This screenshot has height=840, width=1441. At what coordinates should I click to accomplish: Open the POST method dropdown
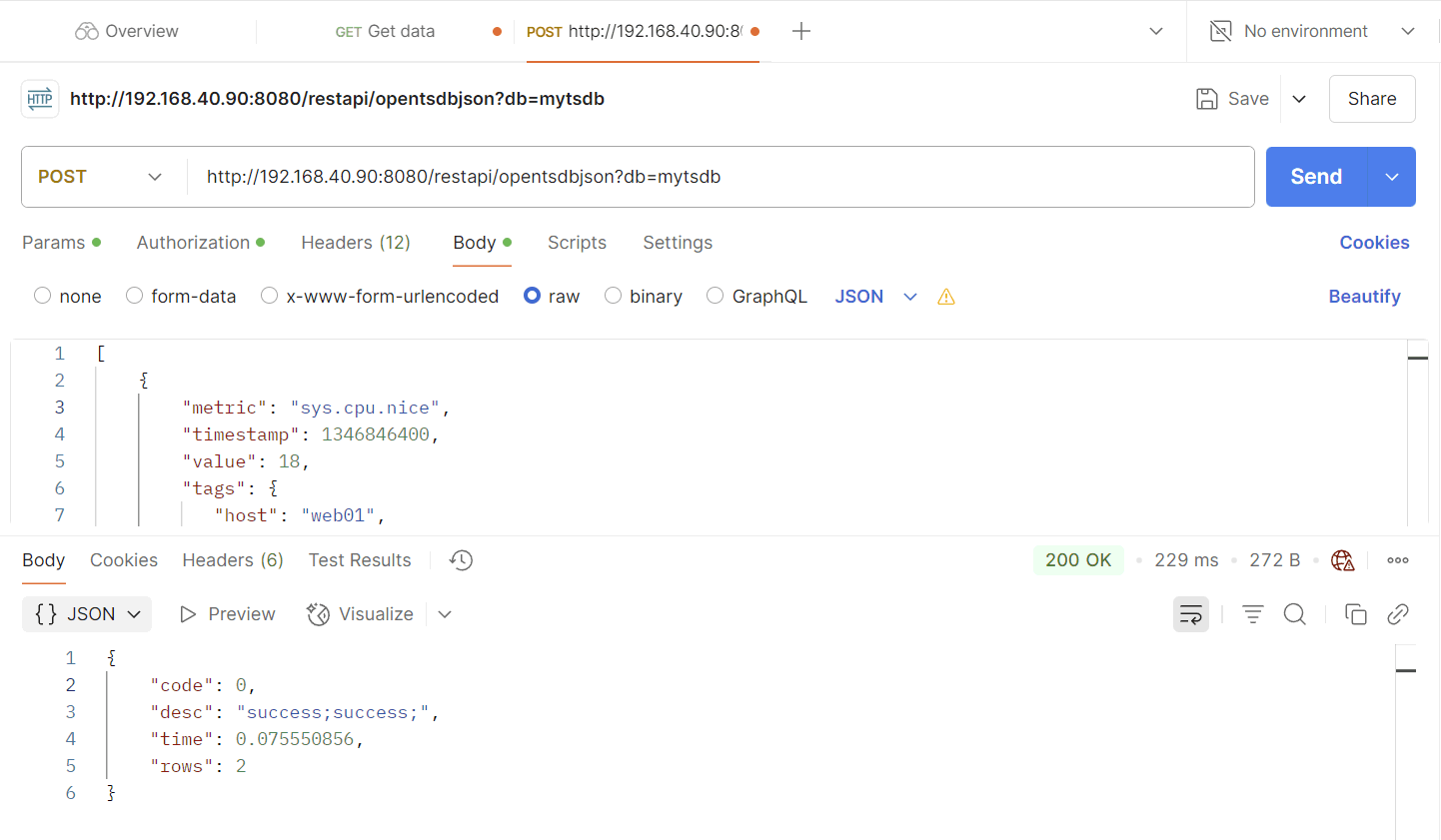(x=100, y=177)
